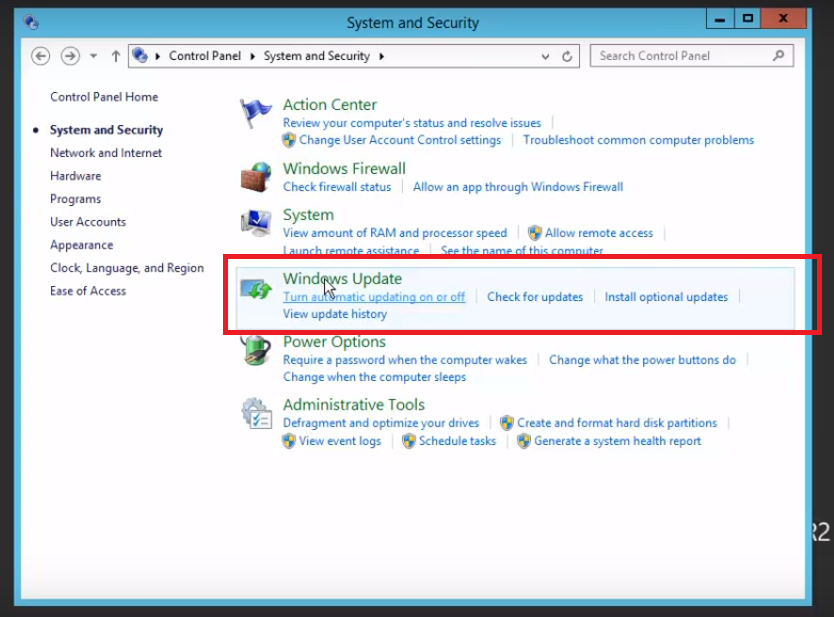Open the Programs category

(76, 199)
